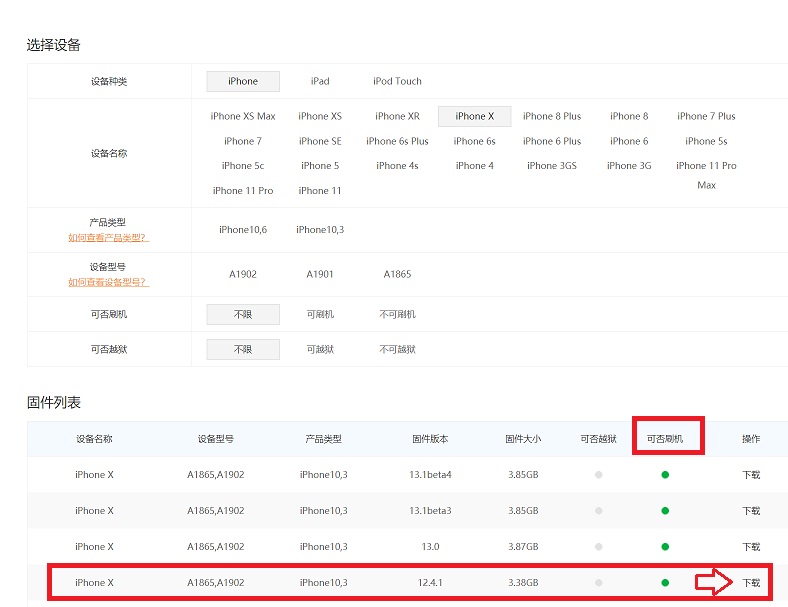Download firmware version 13.0
This screenshot has width=788, height=607.
pos(750,547)
